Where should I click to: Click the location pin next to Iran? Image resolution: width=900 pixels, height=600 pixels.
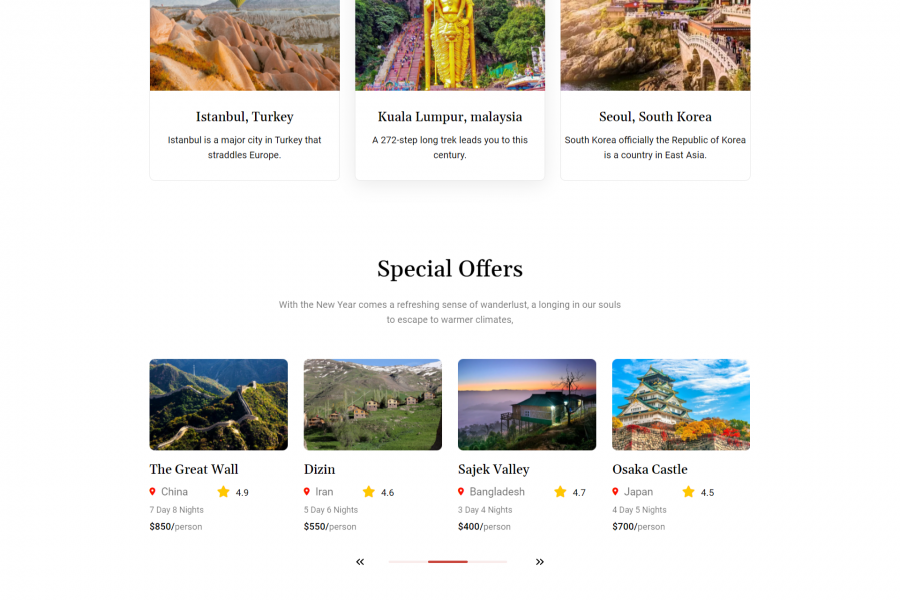(307, 491)
